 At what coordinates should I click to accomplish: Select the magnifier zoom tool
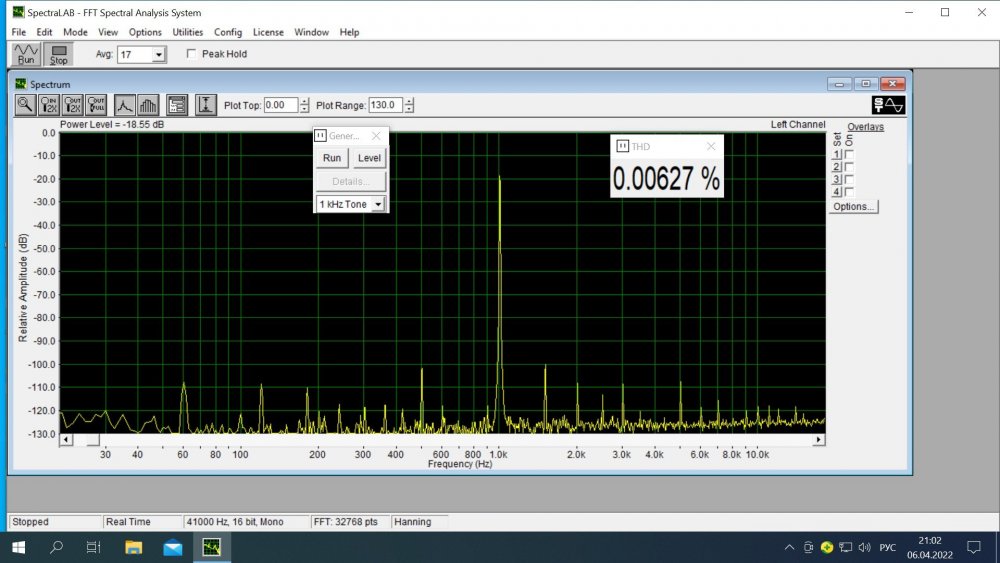(x=25, y=105)
